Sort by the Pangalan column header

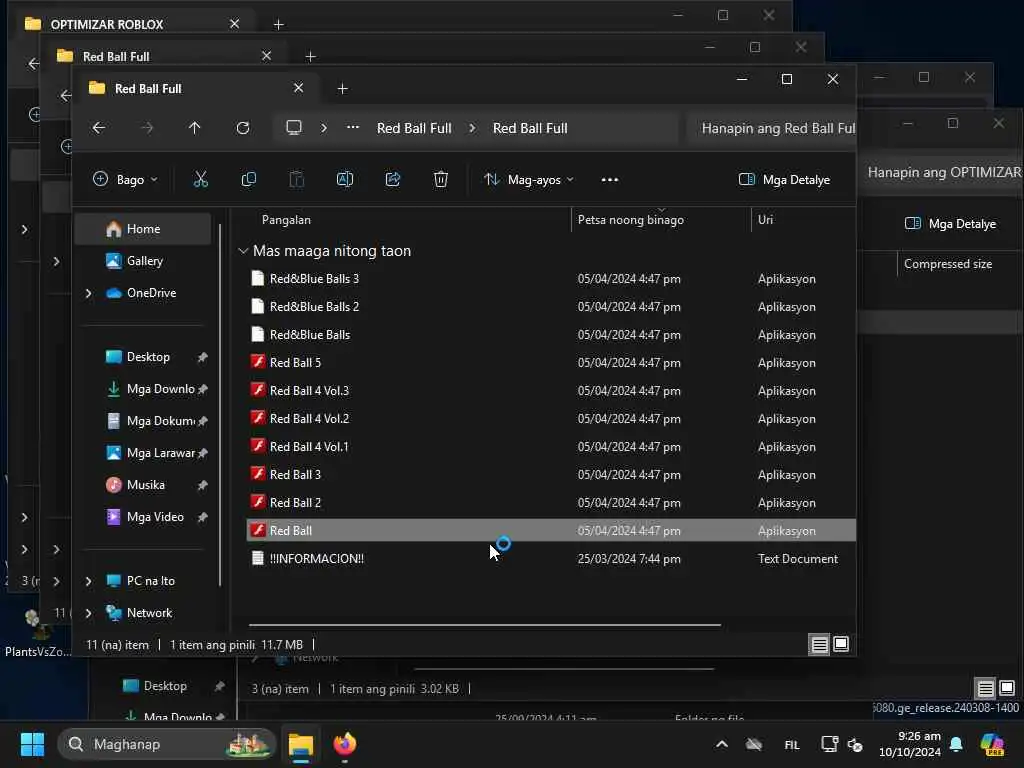[x=286, y=220]
